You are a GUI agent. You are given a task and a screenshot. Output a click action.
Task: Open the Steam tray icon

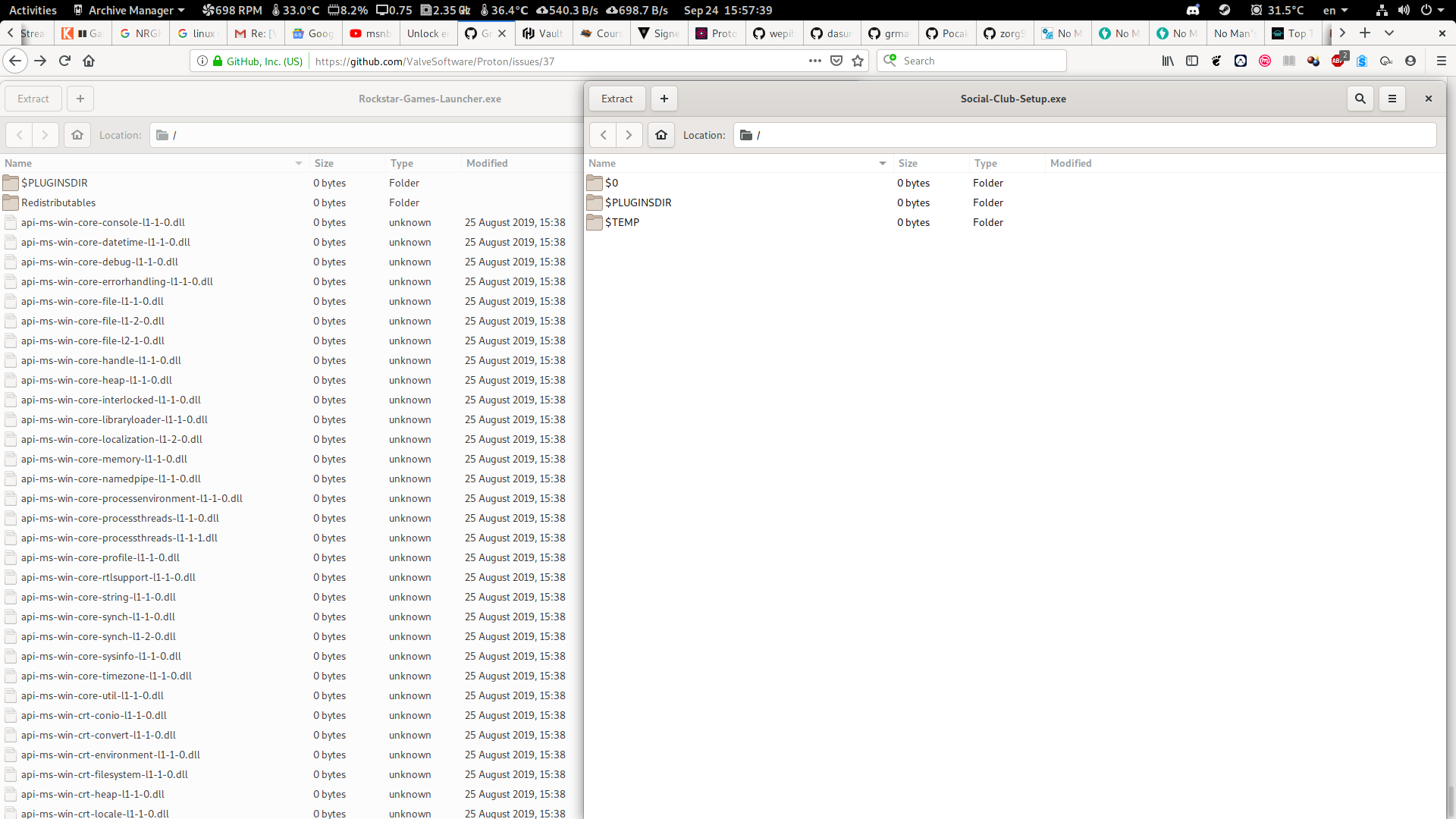(x=1225, y=10)
